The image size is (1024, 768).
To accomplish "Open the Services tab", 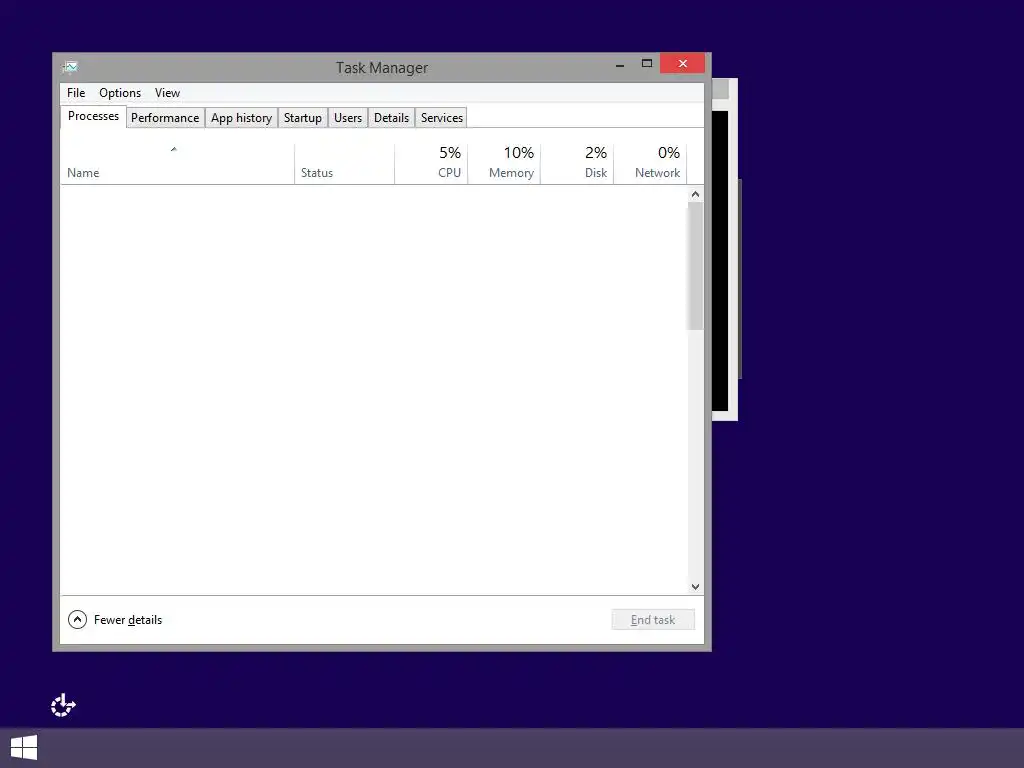I will [441, 118].
